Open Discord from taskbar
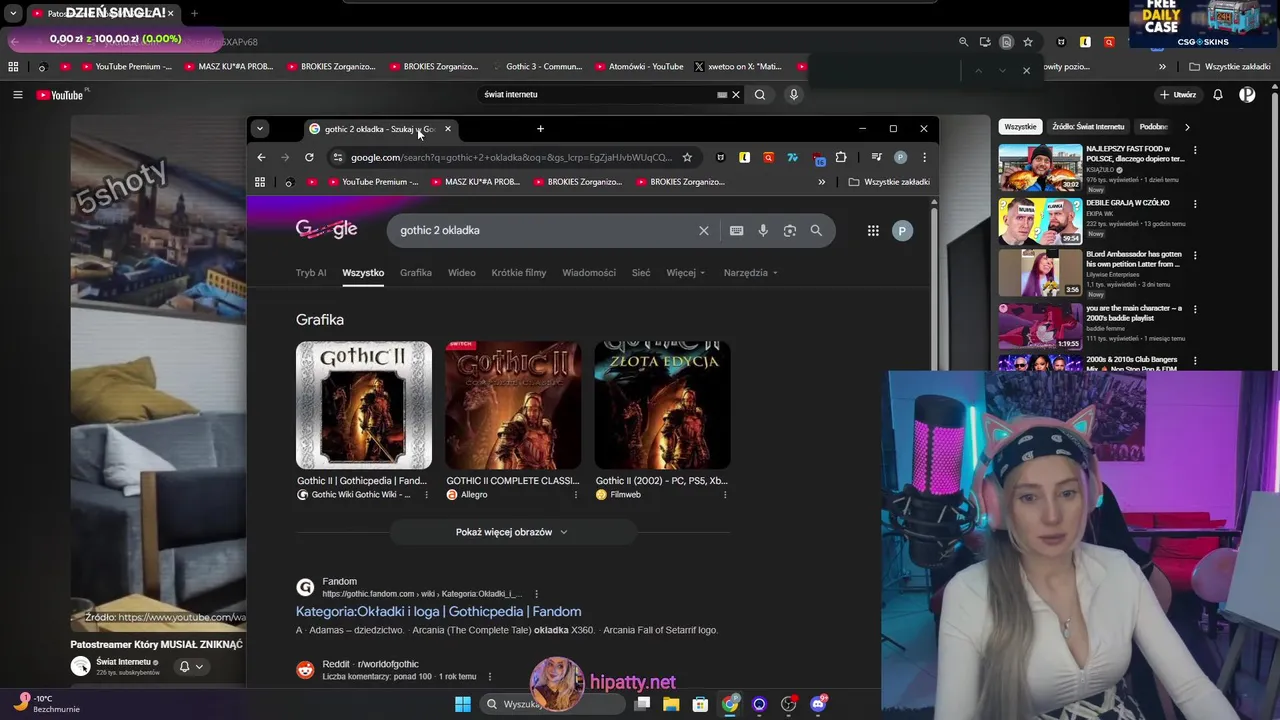 (x=818, y=704)
